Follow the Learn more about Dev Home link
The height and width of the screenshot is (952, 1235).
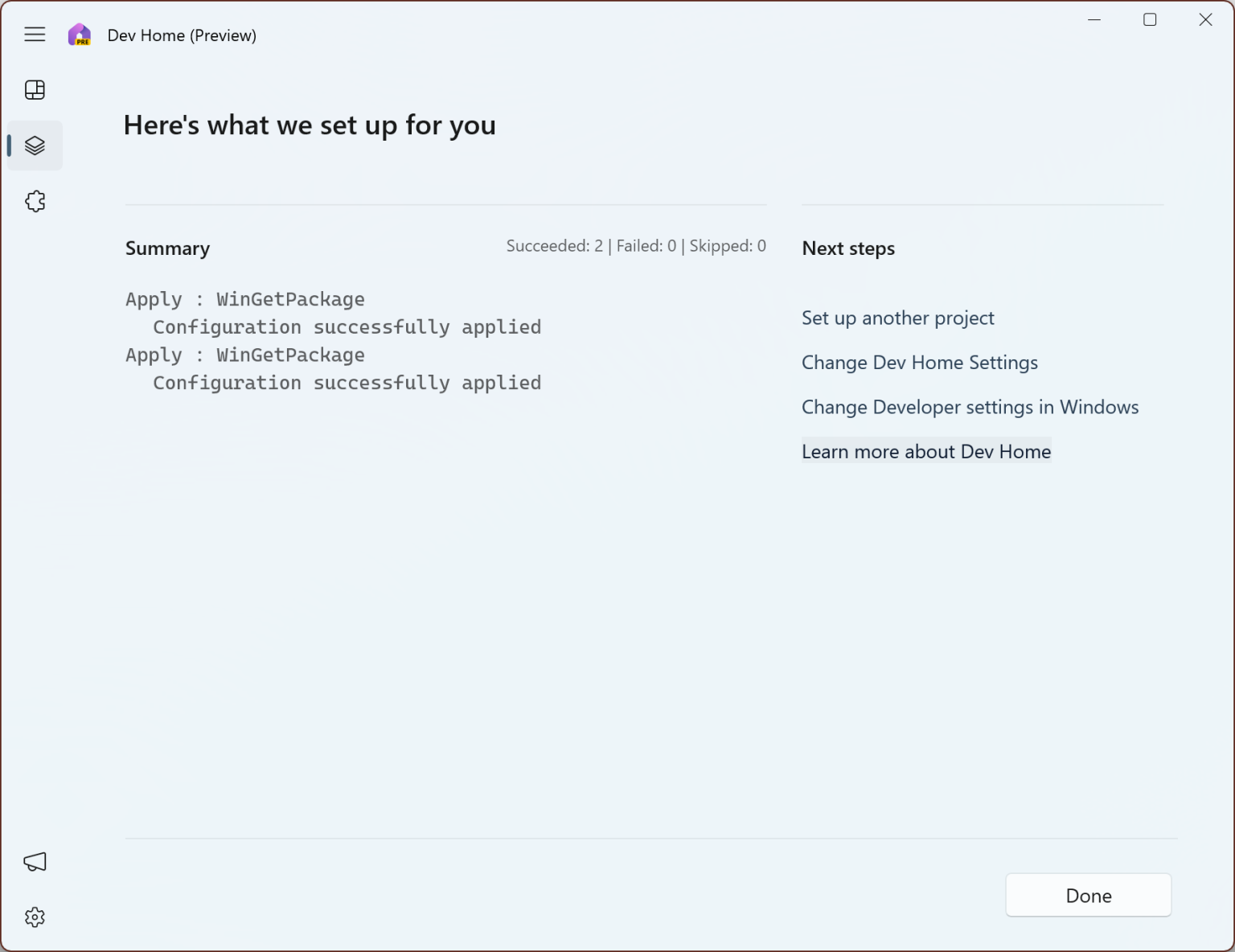[x=925, y=451]
